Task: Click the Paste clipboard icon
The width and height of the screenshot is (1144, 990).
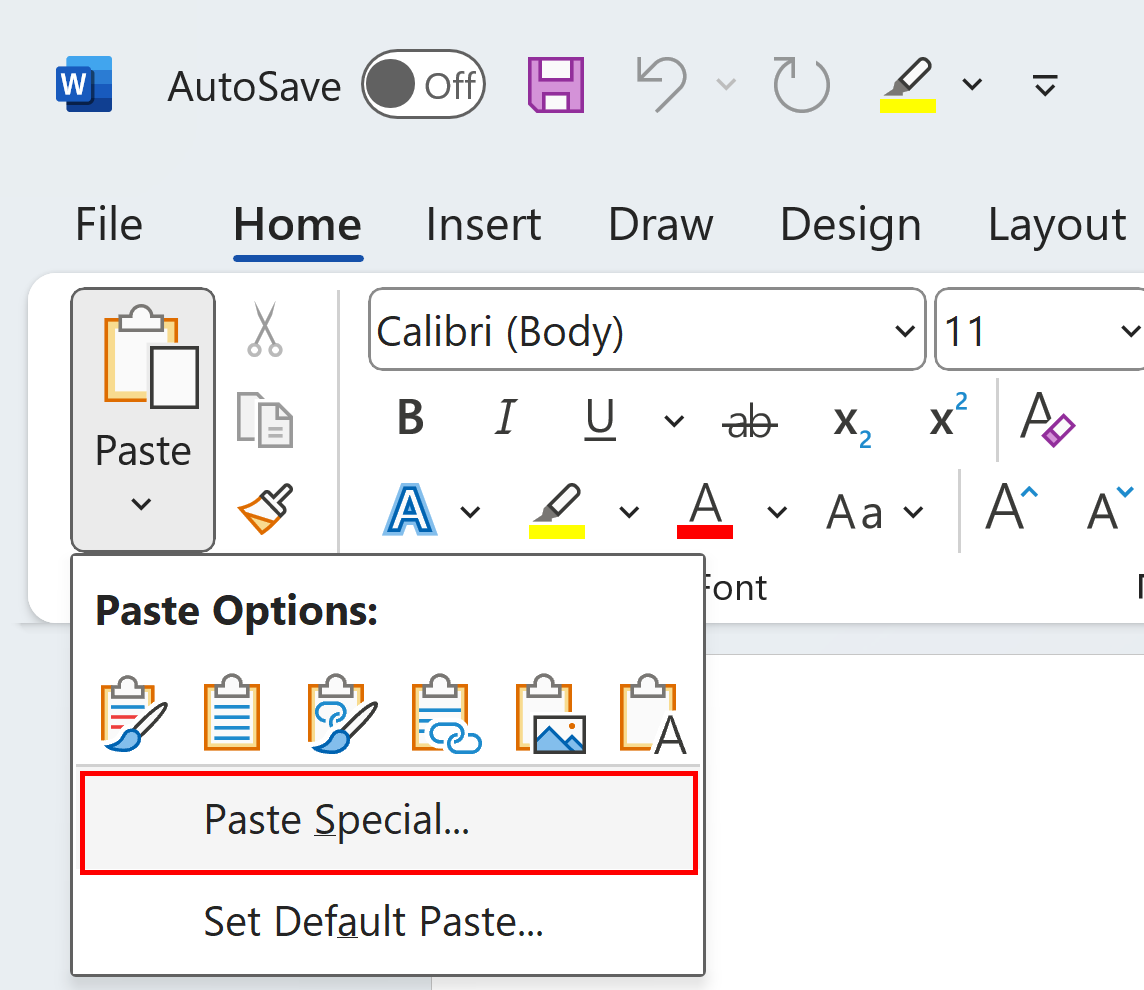Action: click(x=151, y=356)
